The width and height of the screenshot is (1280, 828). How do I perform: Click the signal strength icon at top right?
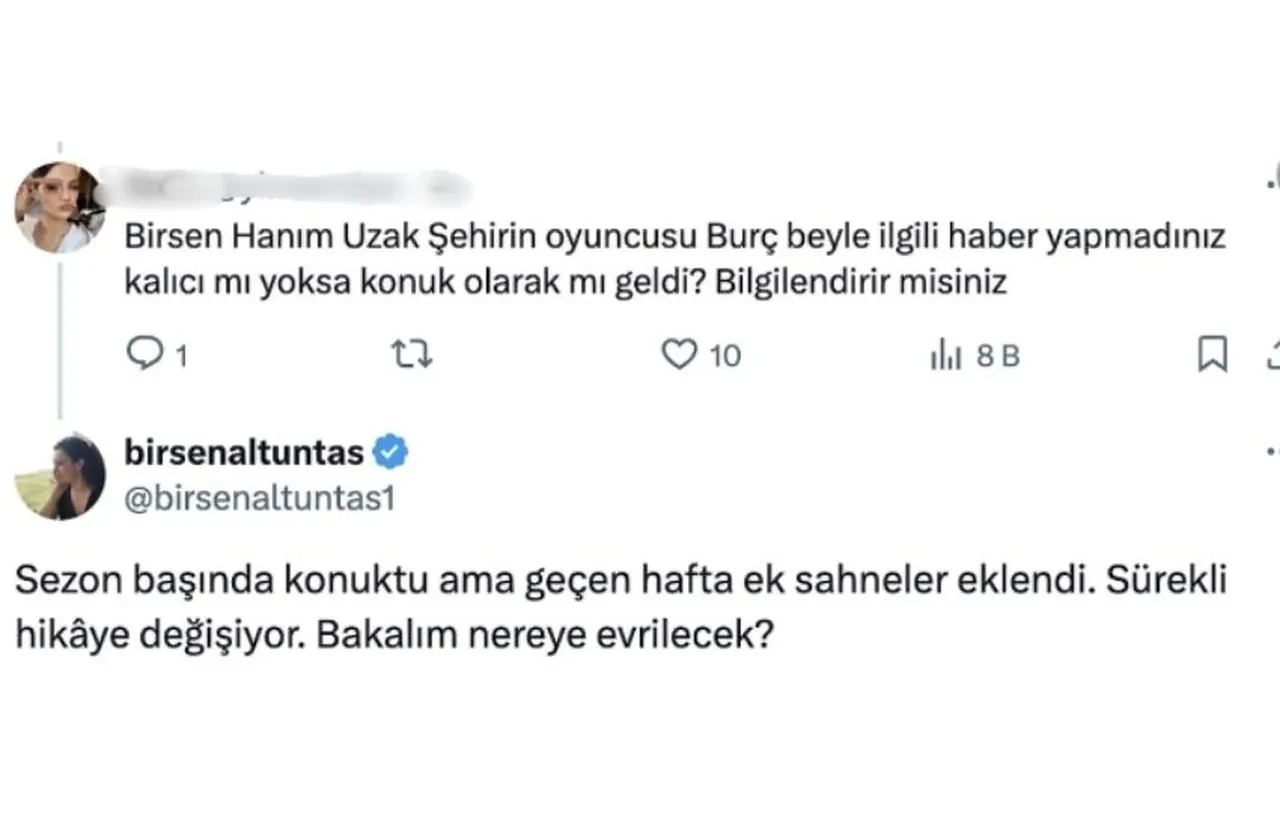tap(1272, 183)
